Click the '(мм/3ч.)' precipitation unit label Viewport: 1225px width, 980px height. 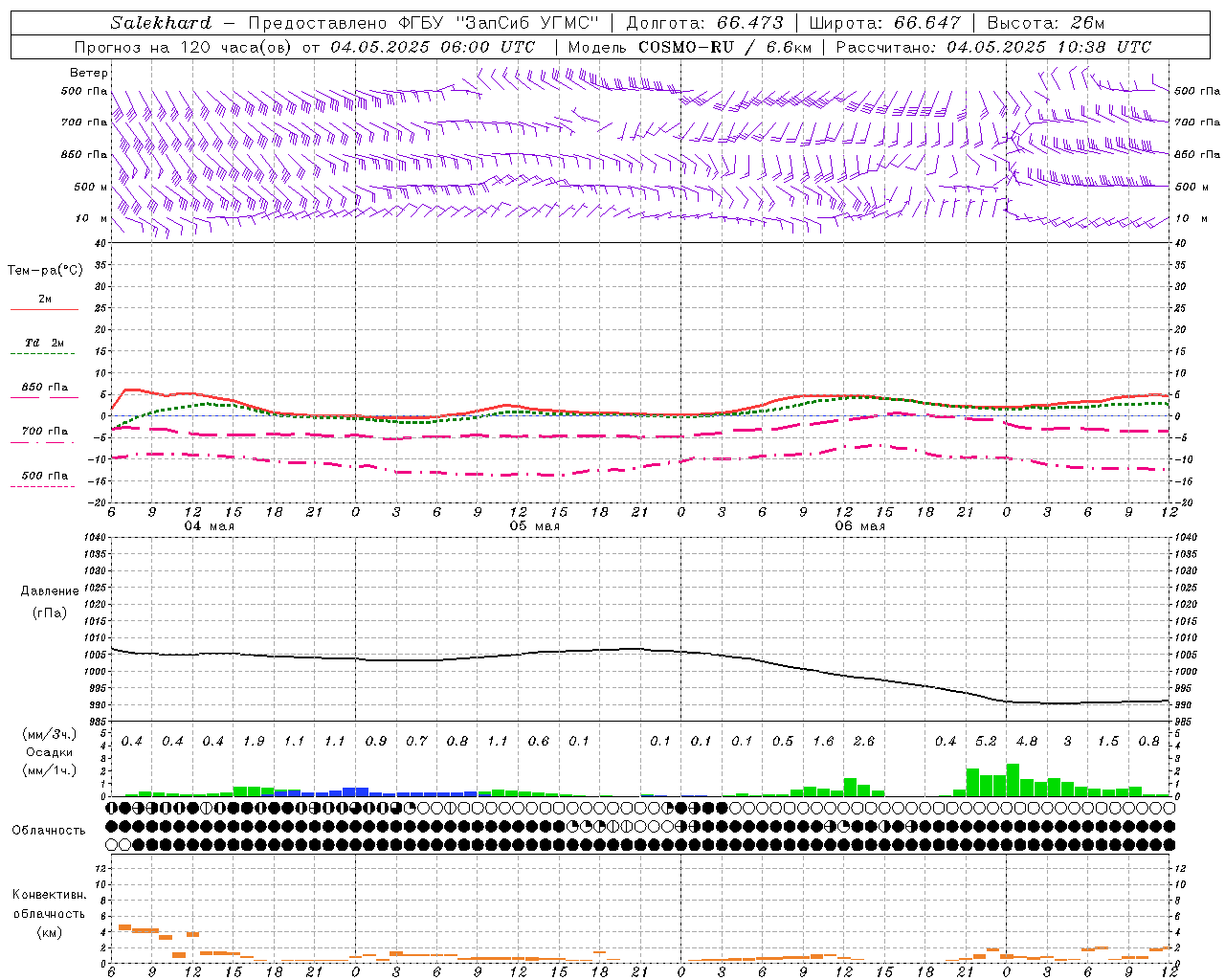49,734
